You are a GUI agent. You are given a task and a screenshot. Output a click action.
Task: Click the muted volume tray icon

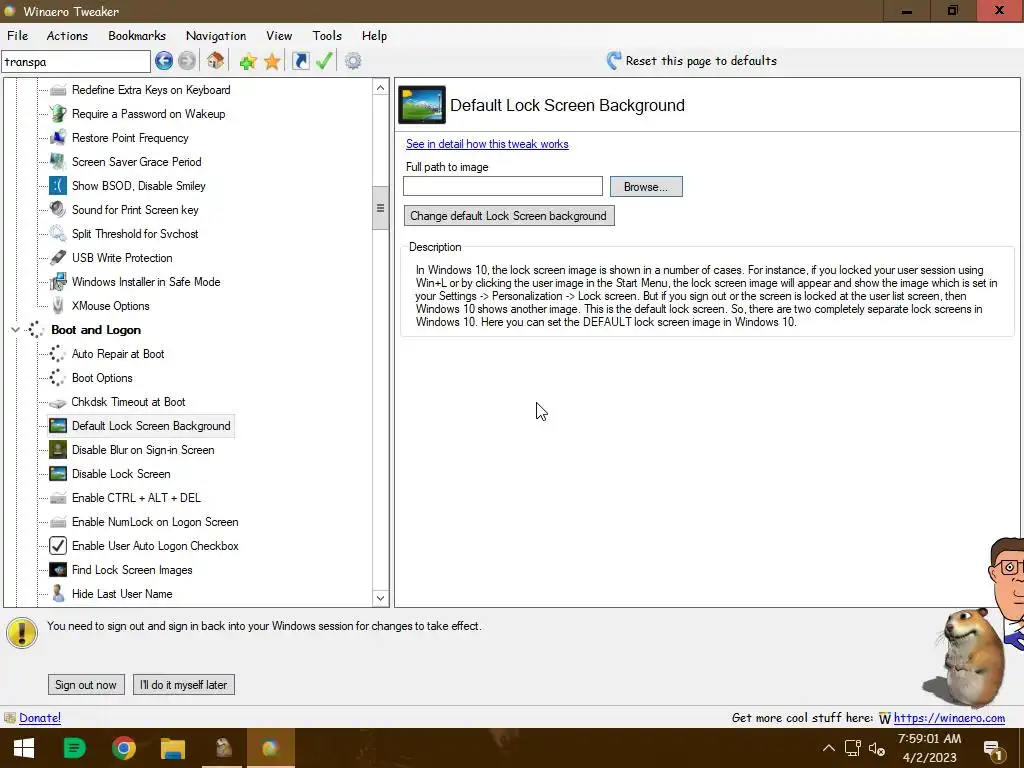[x=876, y=748]
